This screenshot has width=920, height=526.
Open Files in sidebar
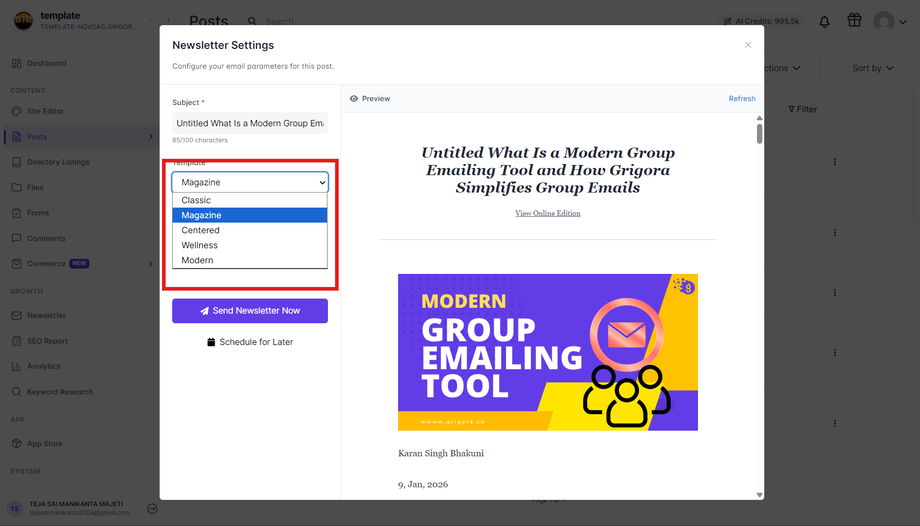pos(35,188)
